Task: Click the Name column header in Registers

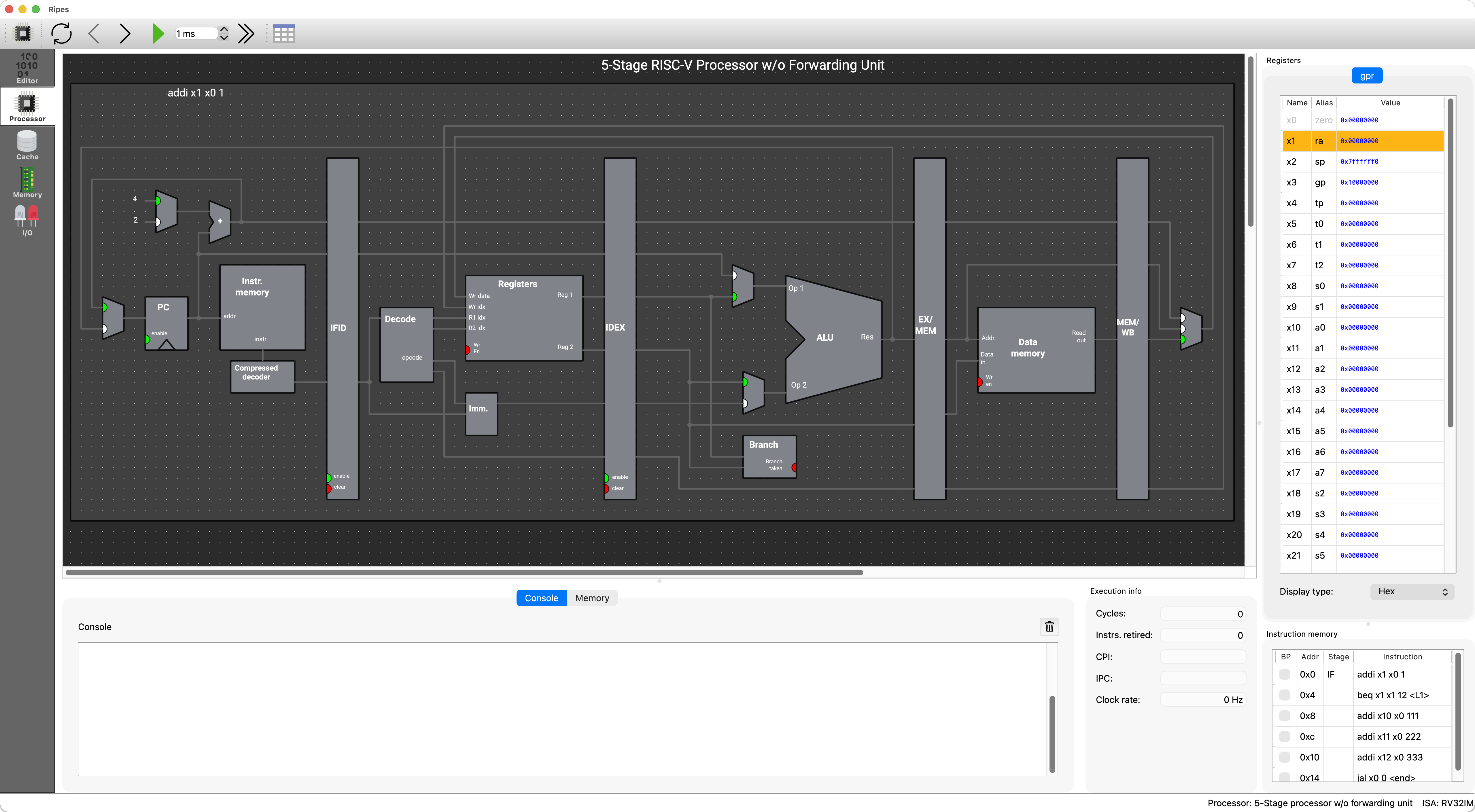Action: [x=1296, y=103]
